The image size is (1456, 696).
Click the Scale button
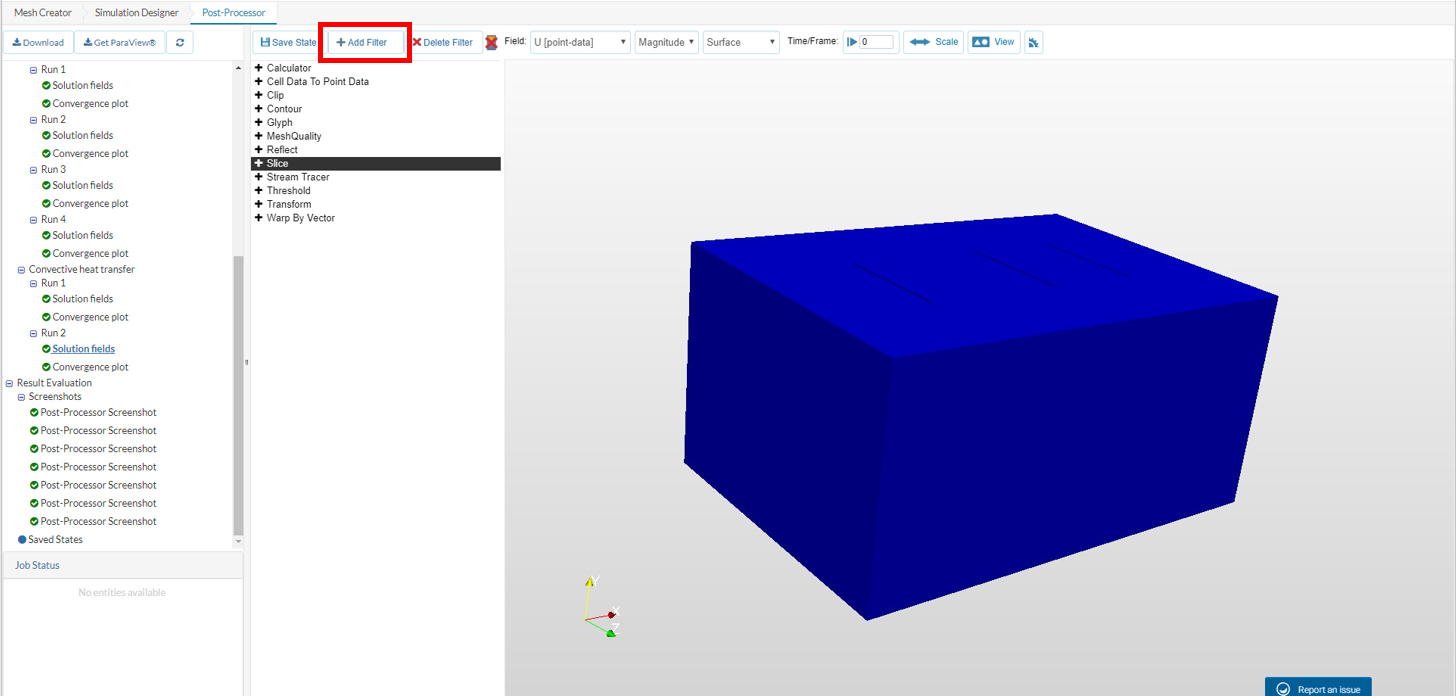[x=934, y=42]
